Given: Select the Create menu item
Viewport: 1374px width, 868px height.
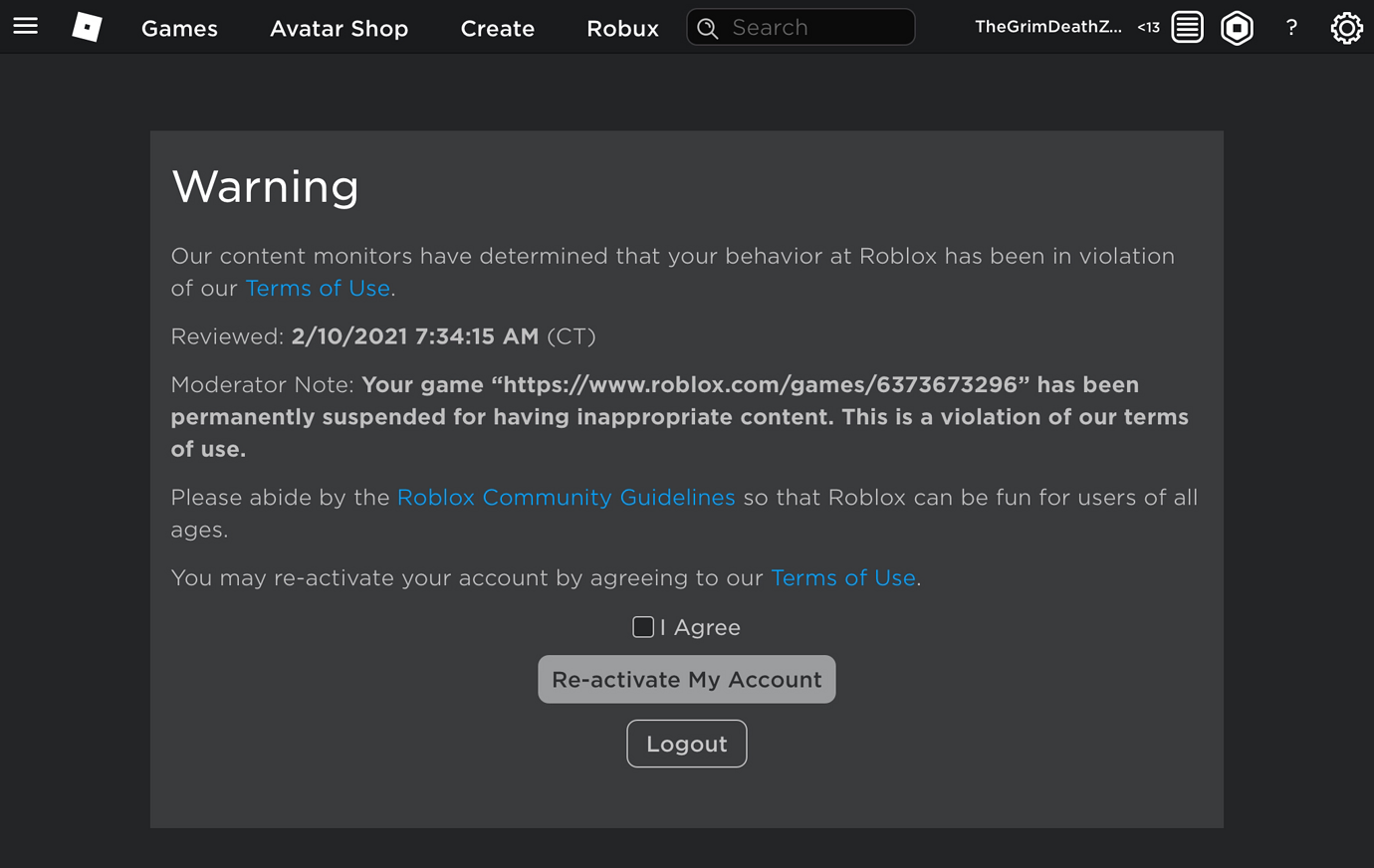Looking at the screenshot, I should coord(497,29).
